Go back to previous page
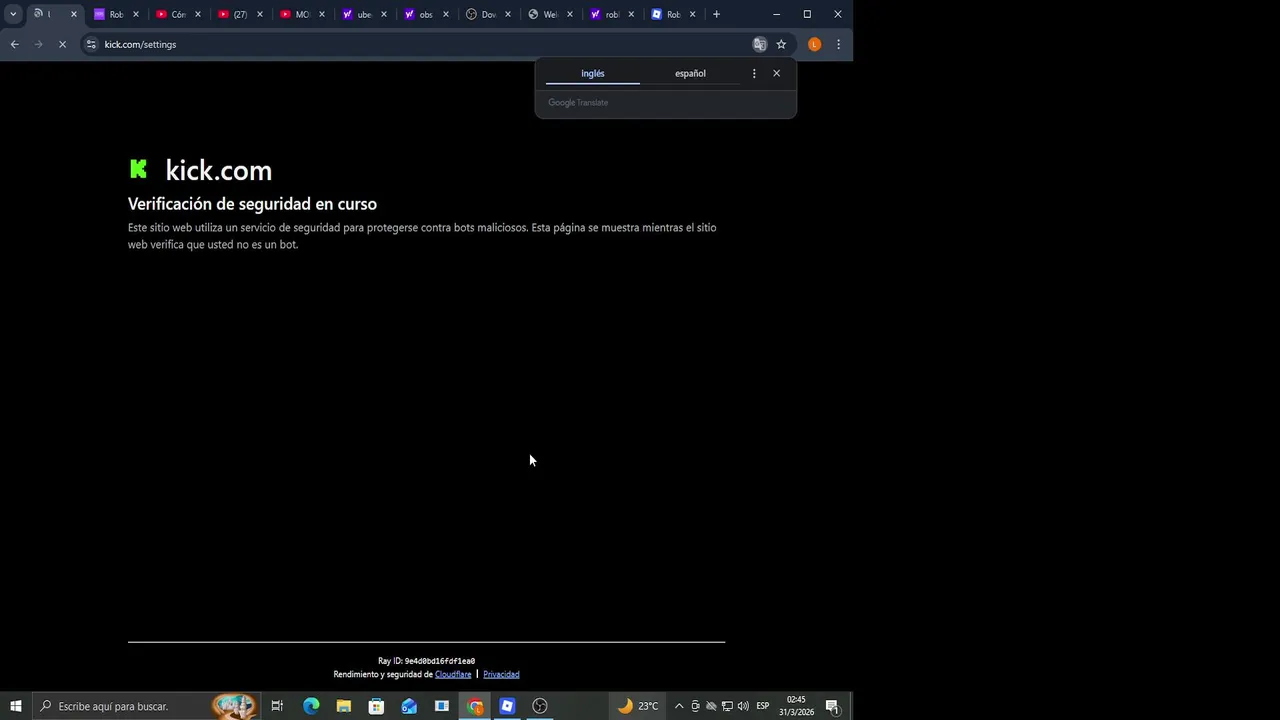 (14, 44)
